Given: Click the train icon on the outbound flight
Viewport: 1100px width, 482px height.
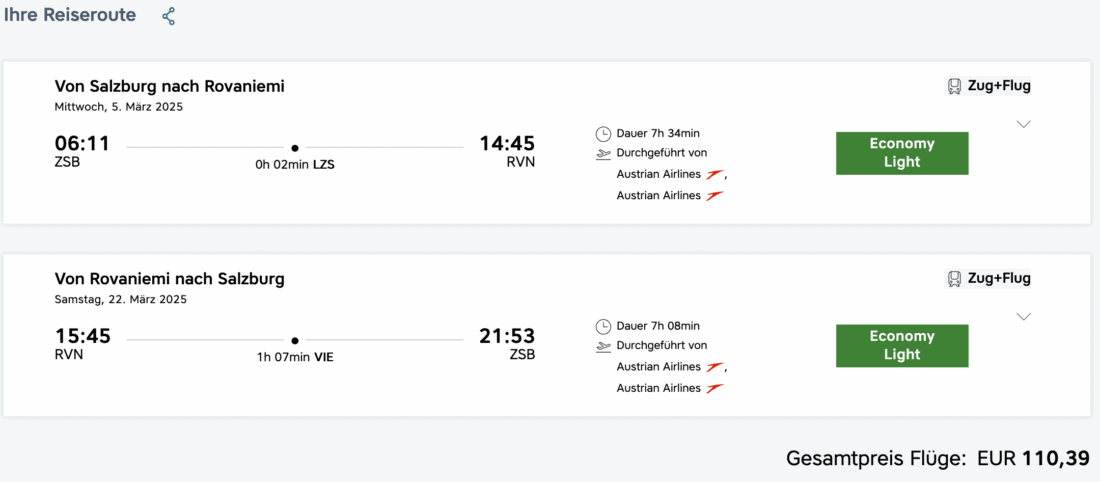Looking at the screenshot, I should [955, 86].
